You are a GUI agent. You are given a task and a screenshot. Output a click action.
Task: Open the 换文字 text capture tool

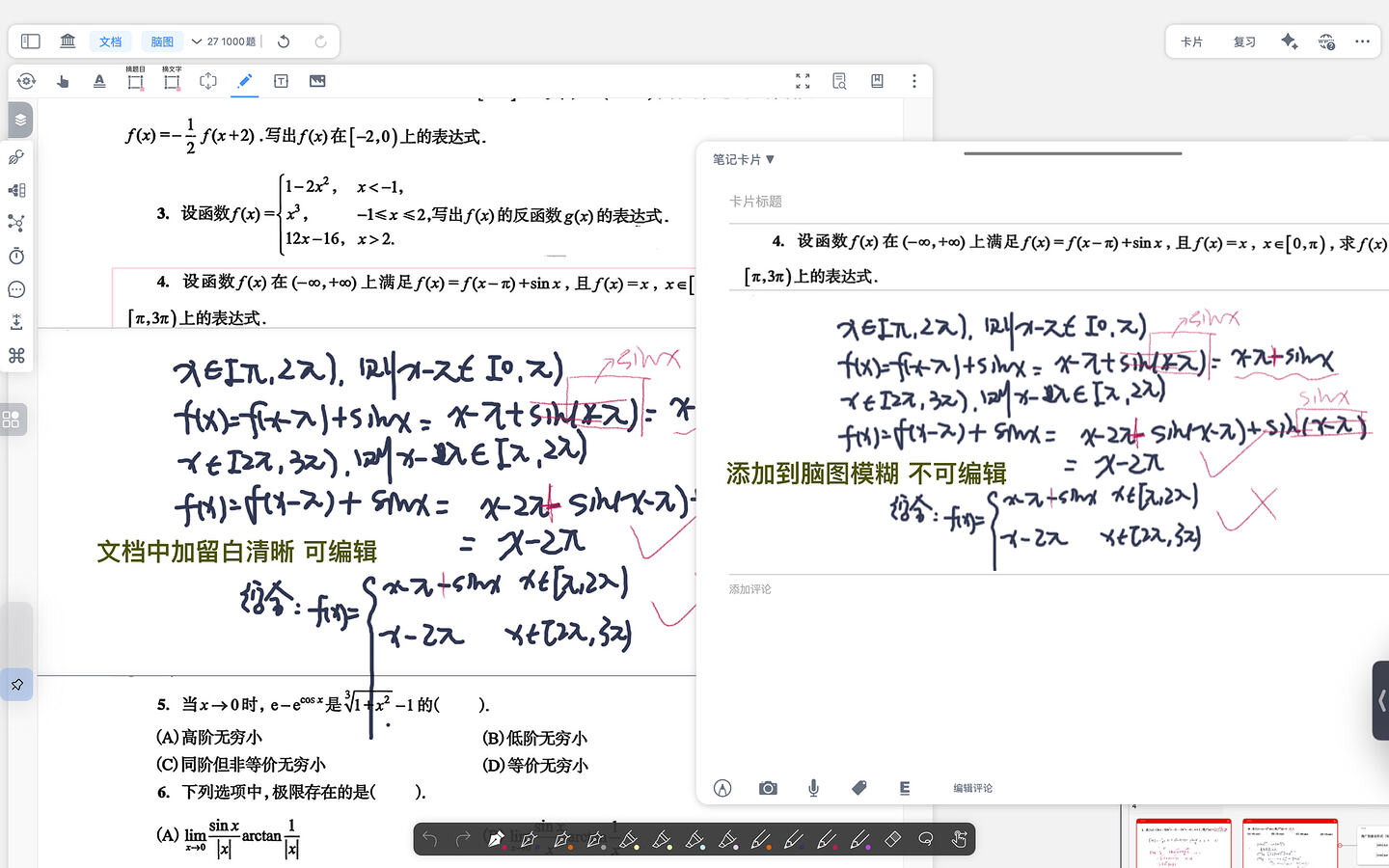tap(172, 81)
